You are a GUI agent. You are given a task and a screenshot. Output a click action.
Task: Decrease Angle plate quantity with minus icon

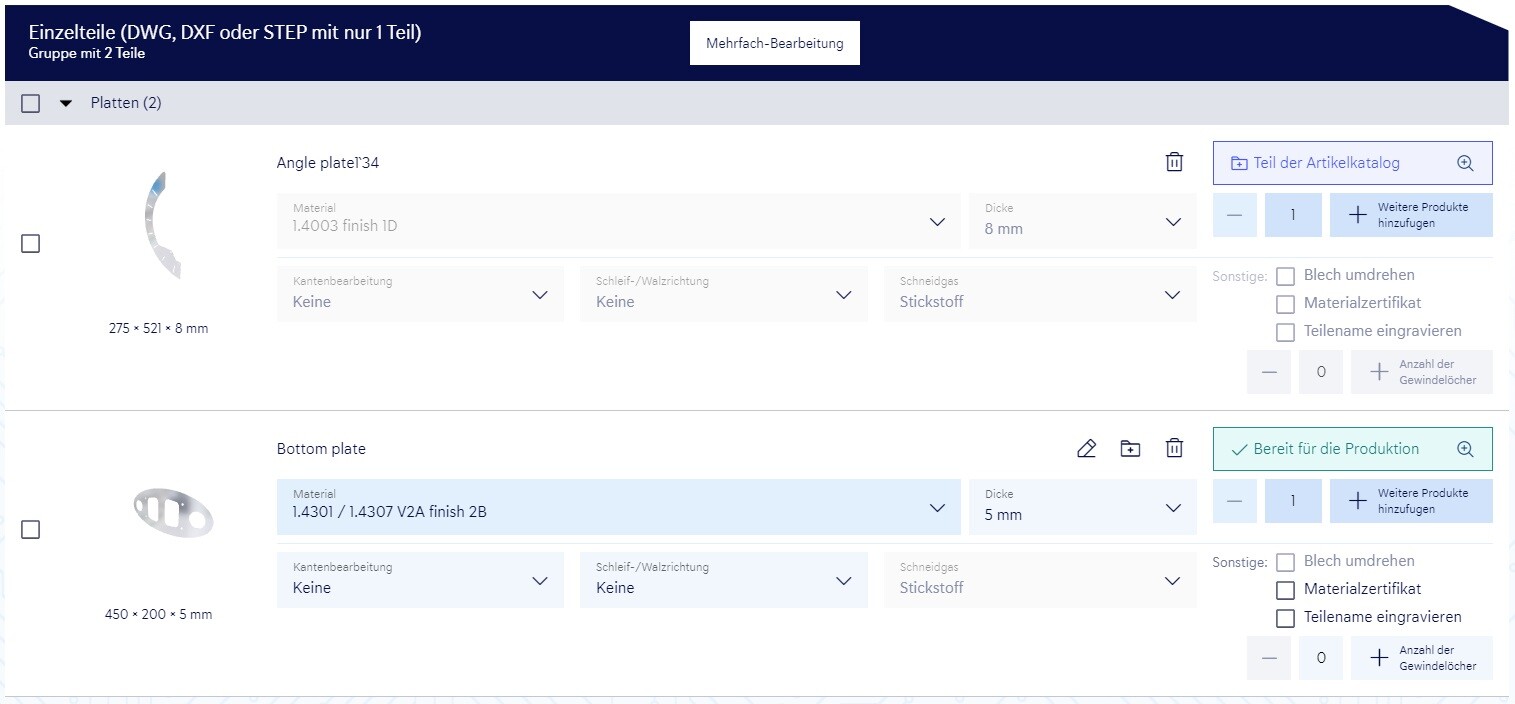[x=1235, y=215]
